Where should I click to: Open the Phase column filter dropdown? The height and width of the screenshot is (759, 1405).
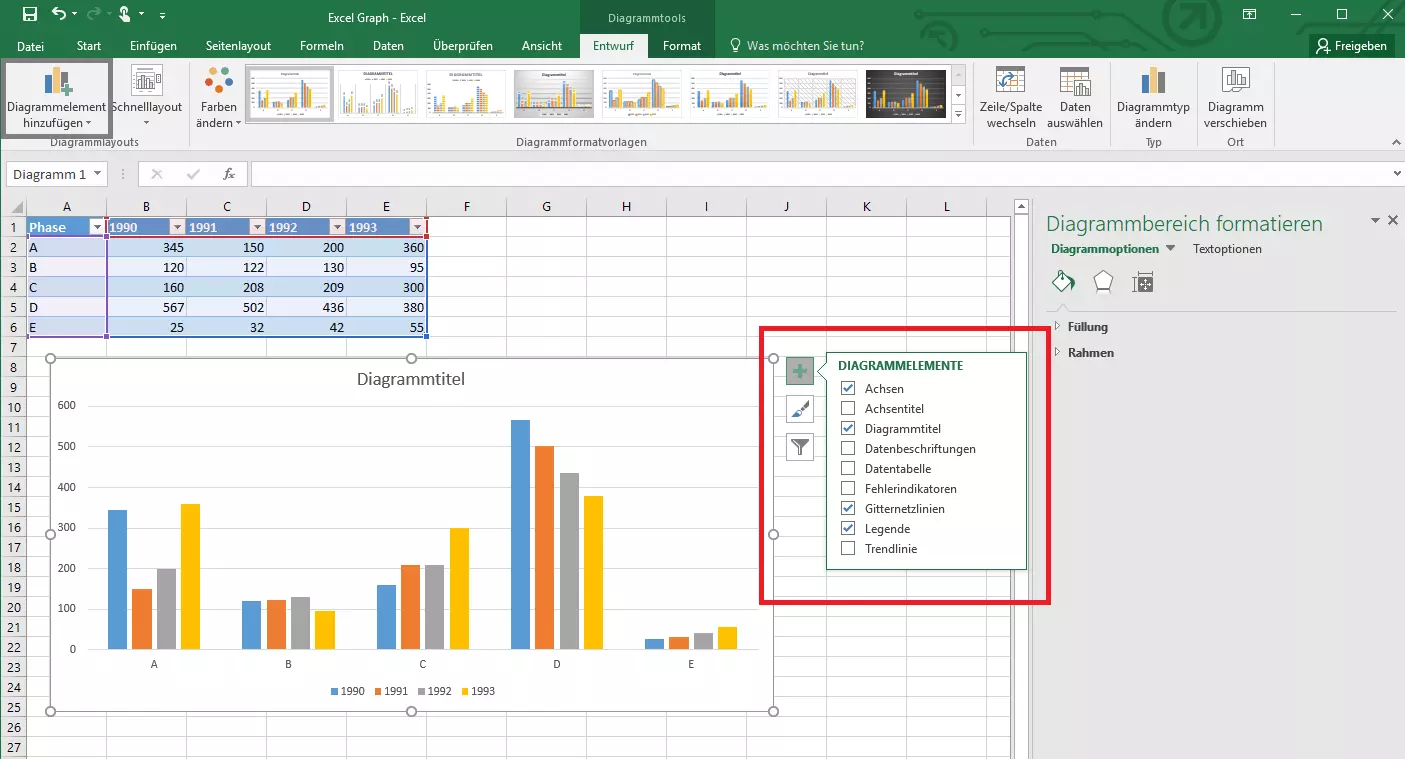[x=97, y=227]
